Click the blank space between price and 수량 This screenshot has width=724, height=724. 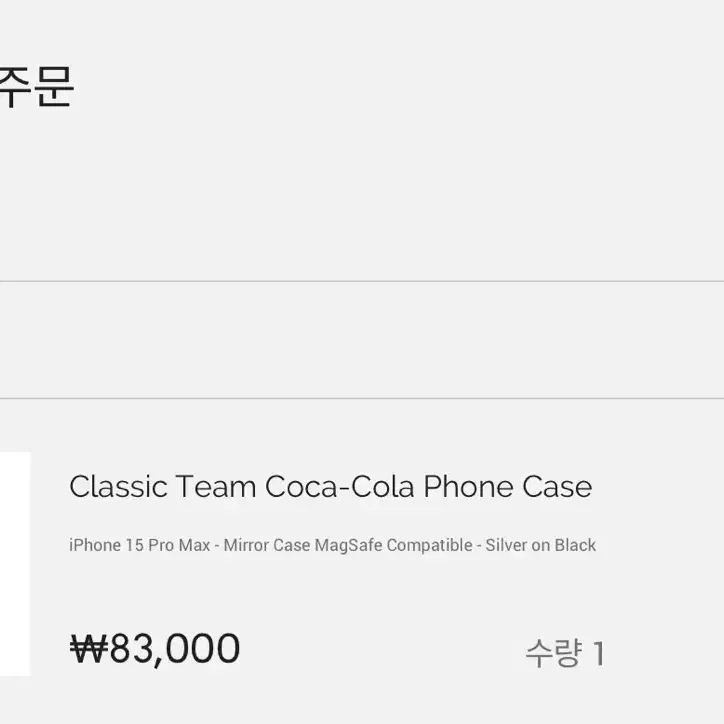coord(383,651)
